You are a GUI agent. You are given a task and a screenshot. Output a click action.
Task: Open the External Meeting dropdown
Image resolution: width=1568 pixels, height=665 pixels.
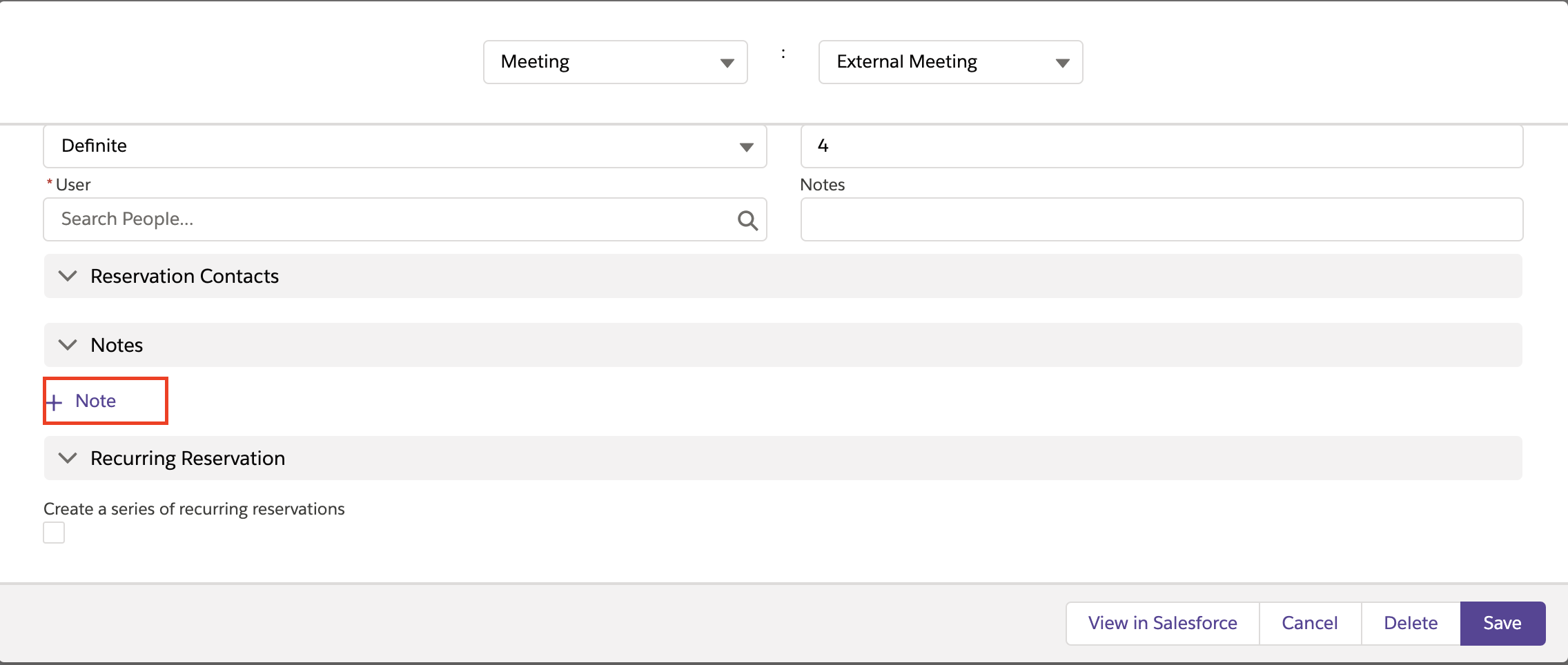[x=950, y=62]
